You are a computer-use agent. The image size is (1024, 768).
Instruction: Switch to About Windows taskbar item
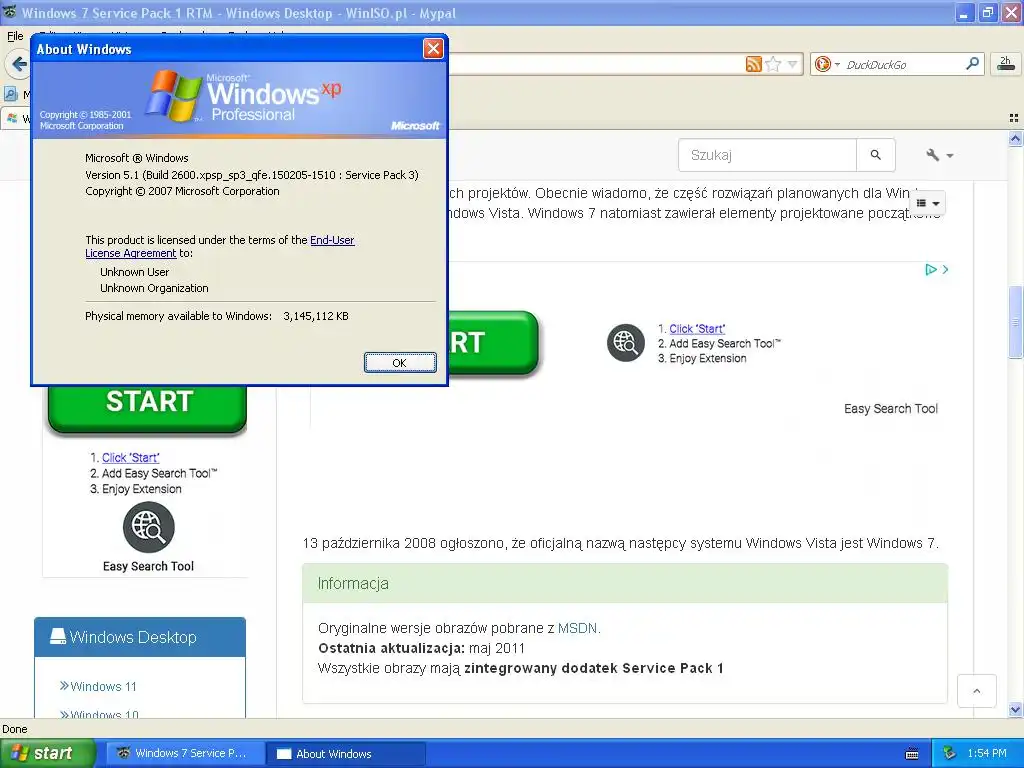click(x=346, y=753)
